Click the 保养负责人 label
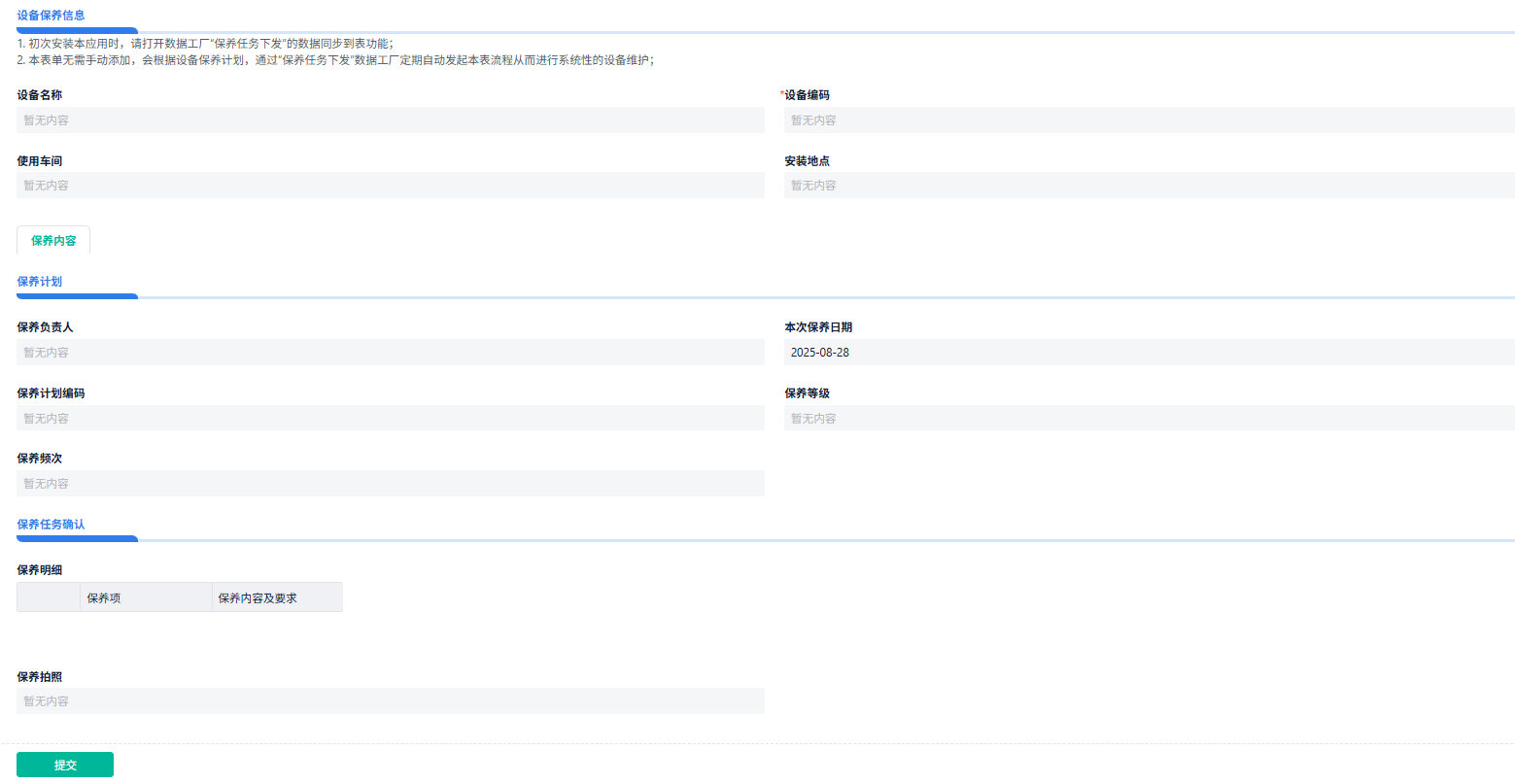Image resolution: width=1515 pixels, height=784 pixels. tap(45, 327)
